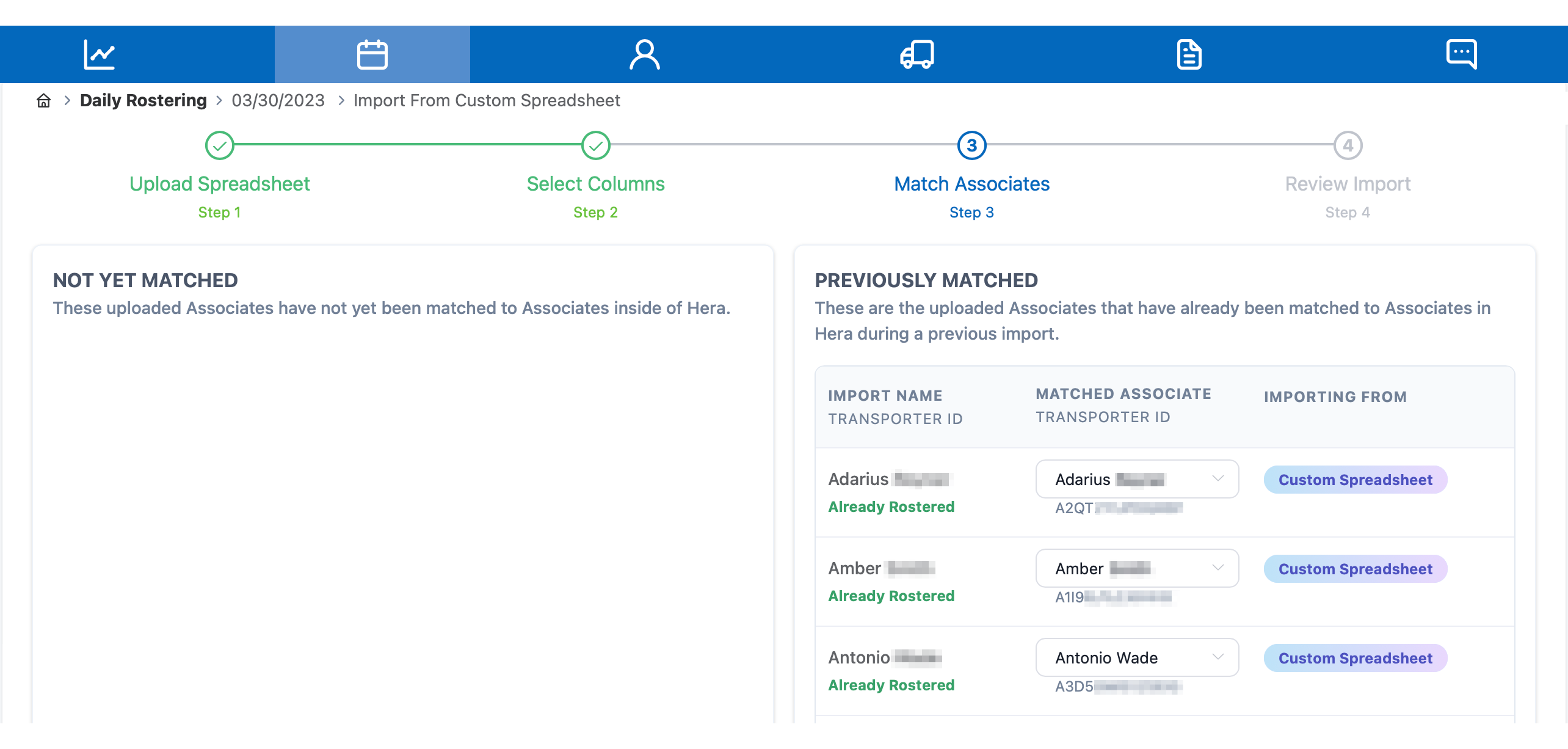
Task: Click the 03/30/2023 breadcrumb link
Action: [x=278, y=101]
